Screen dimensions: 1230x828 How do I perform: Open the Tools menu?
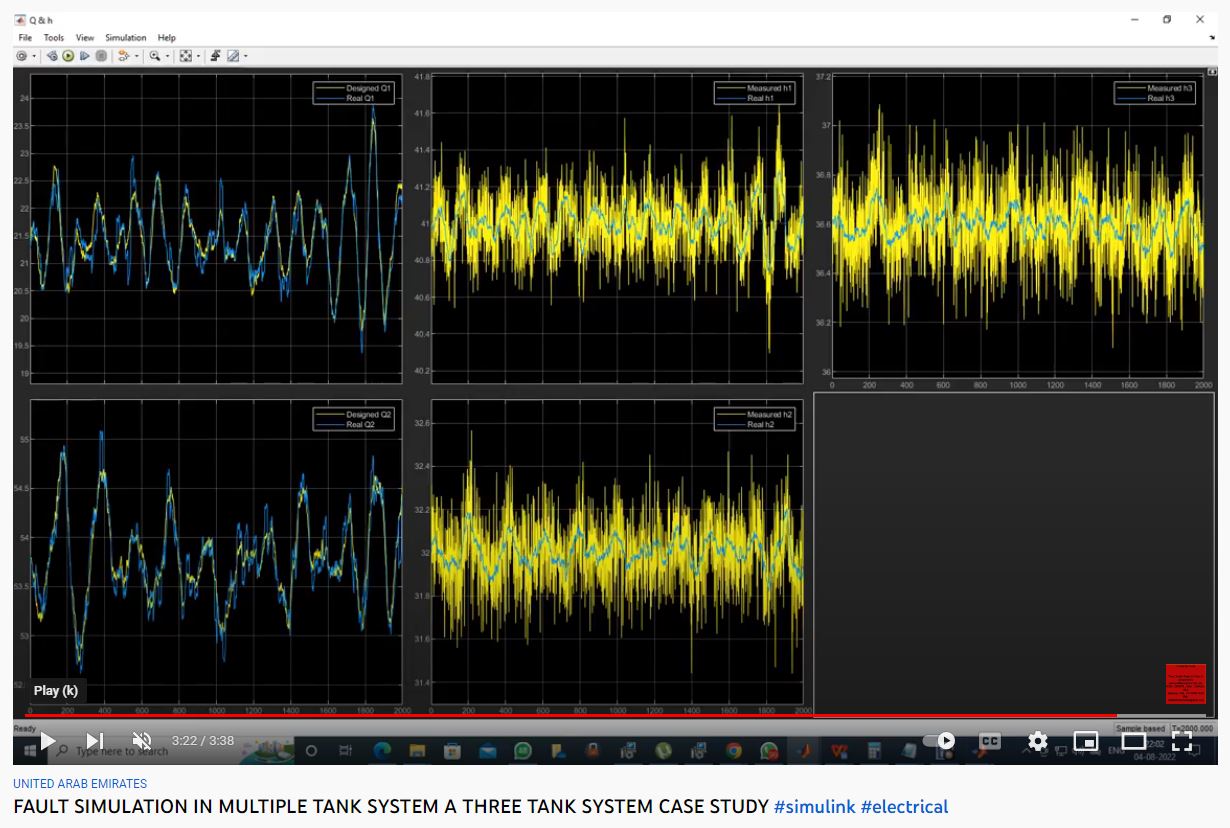(53, 38)
